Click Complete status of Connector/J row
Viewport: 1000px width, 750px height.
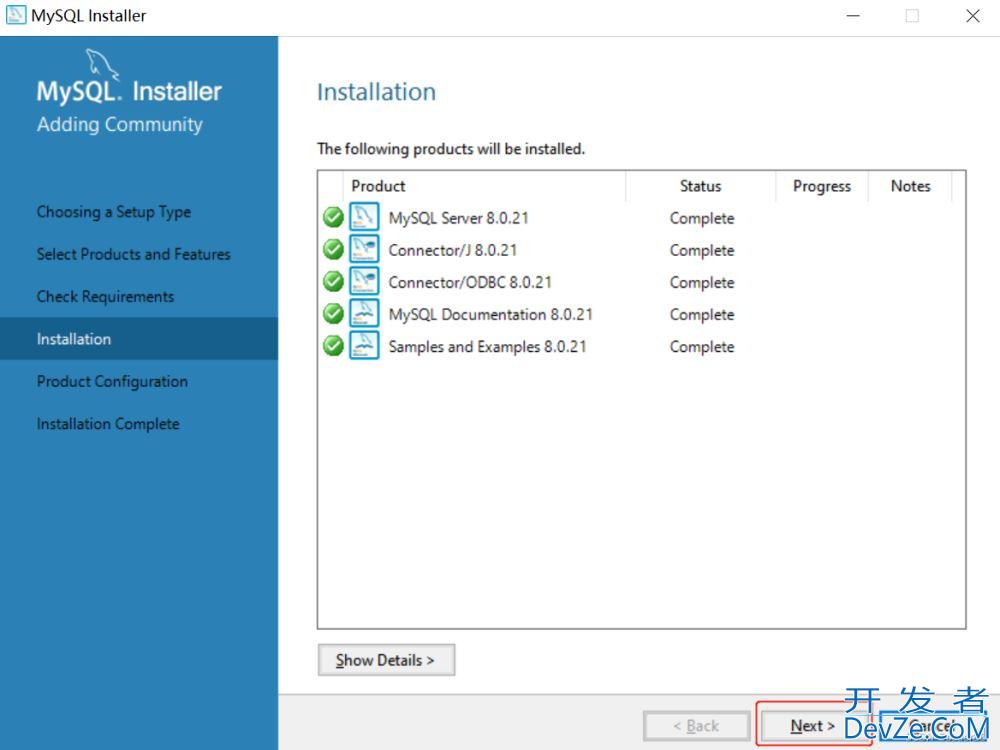(x=702, y=250)
